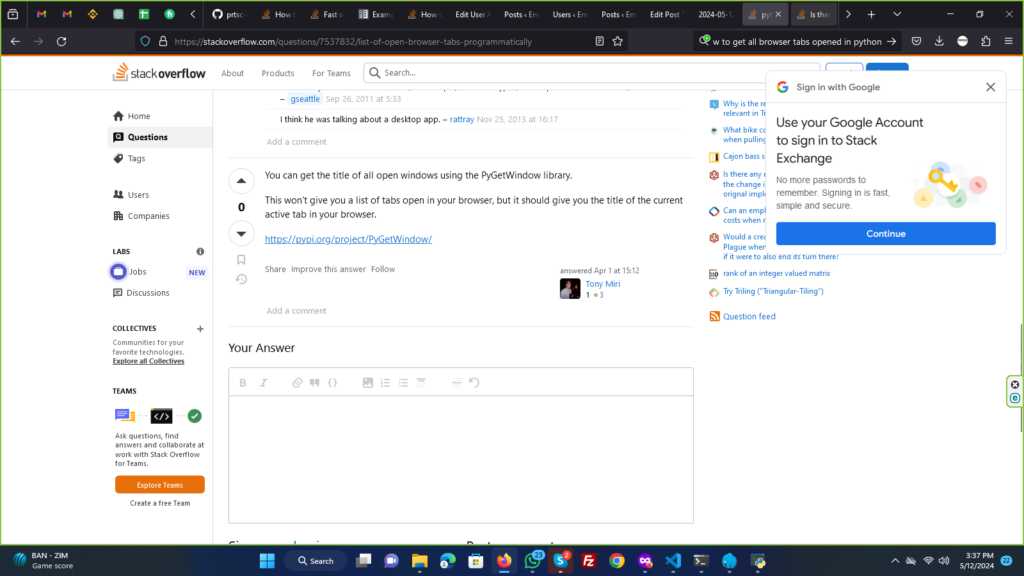Screen dimensions: 1024x576
Task: Click the Explore Teams orange button
Action: 160,485
